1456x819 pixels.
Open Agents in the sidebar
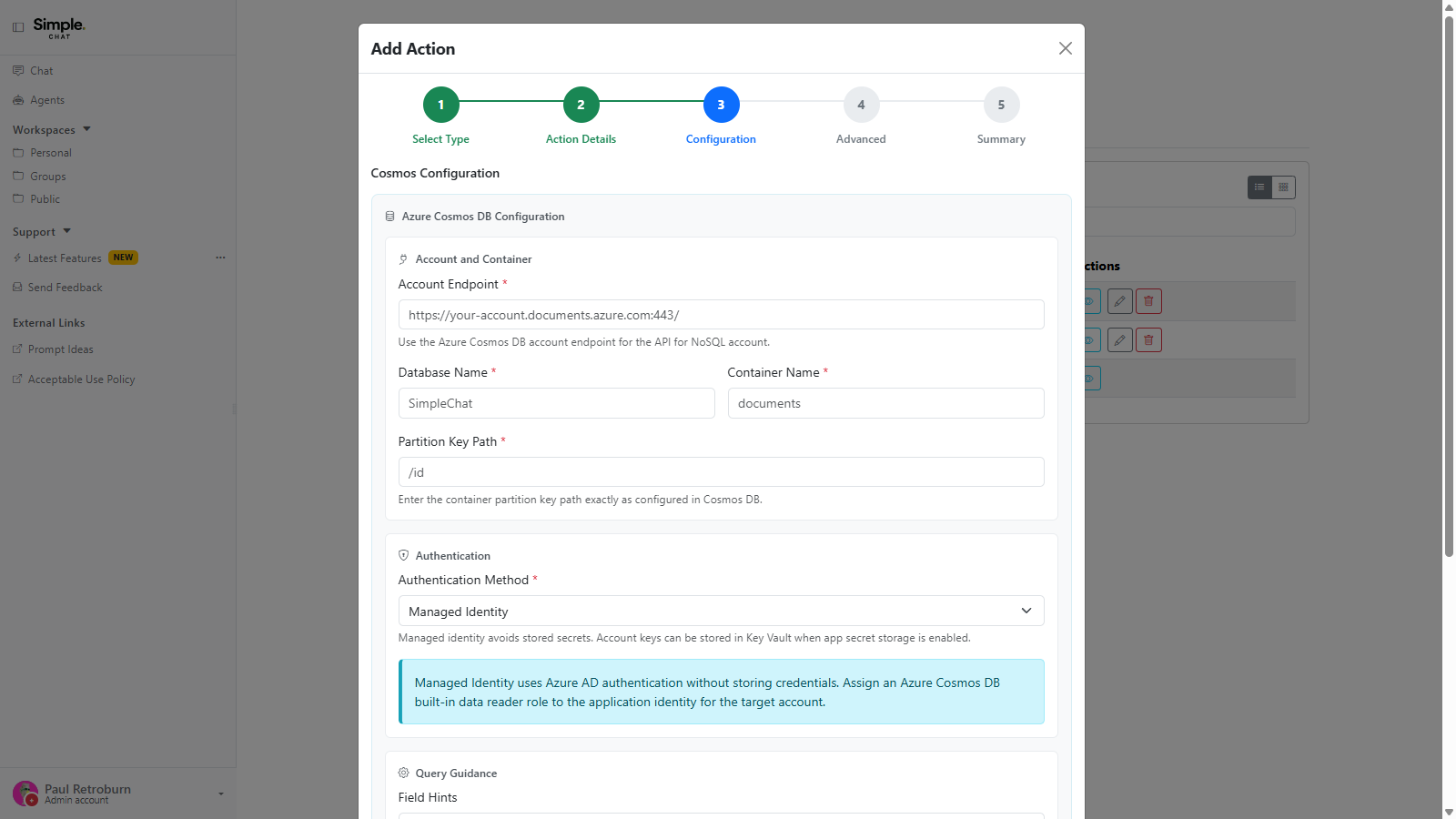coord(47,100)
